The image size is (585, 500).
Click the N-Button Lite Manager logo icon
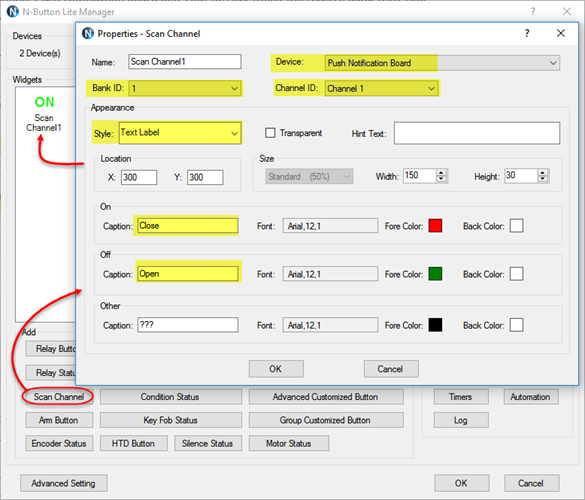(13, 12)
